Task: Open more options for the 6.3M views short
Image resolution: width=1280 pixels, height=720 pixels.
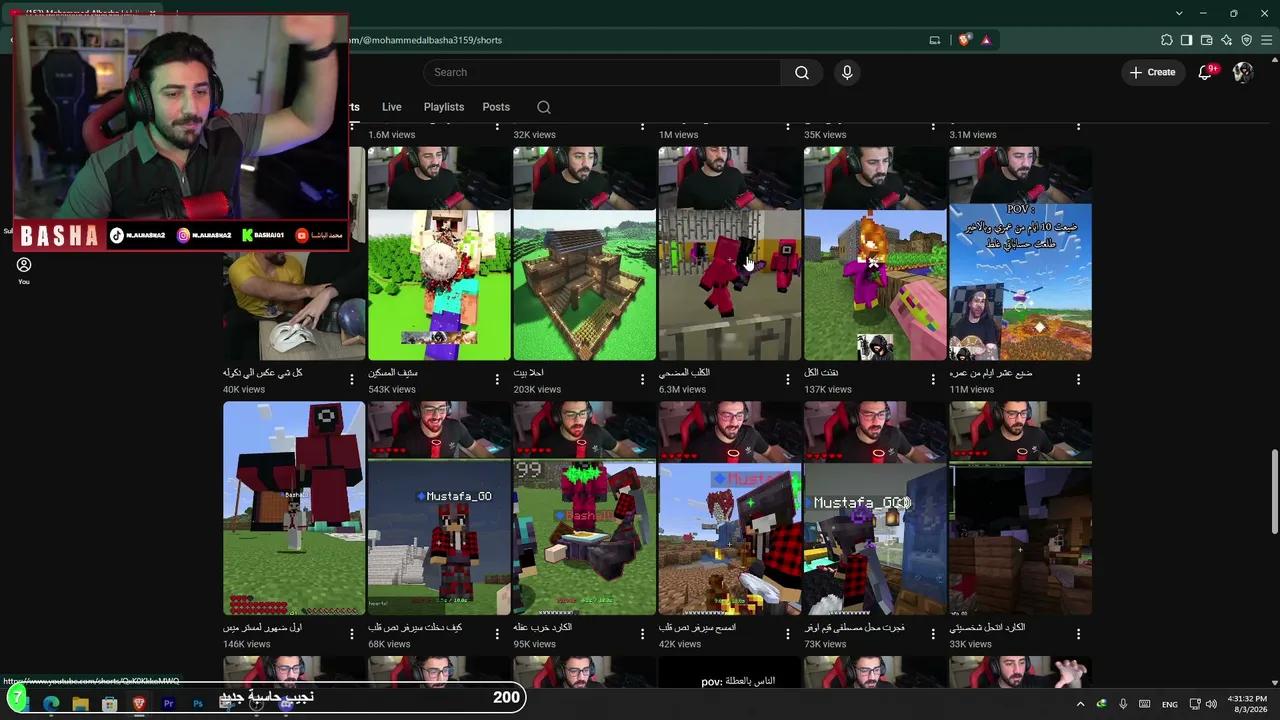Action: [788, 379]
